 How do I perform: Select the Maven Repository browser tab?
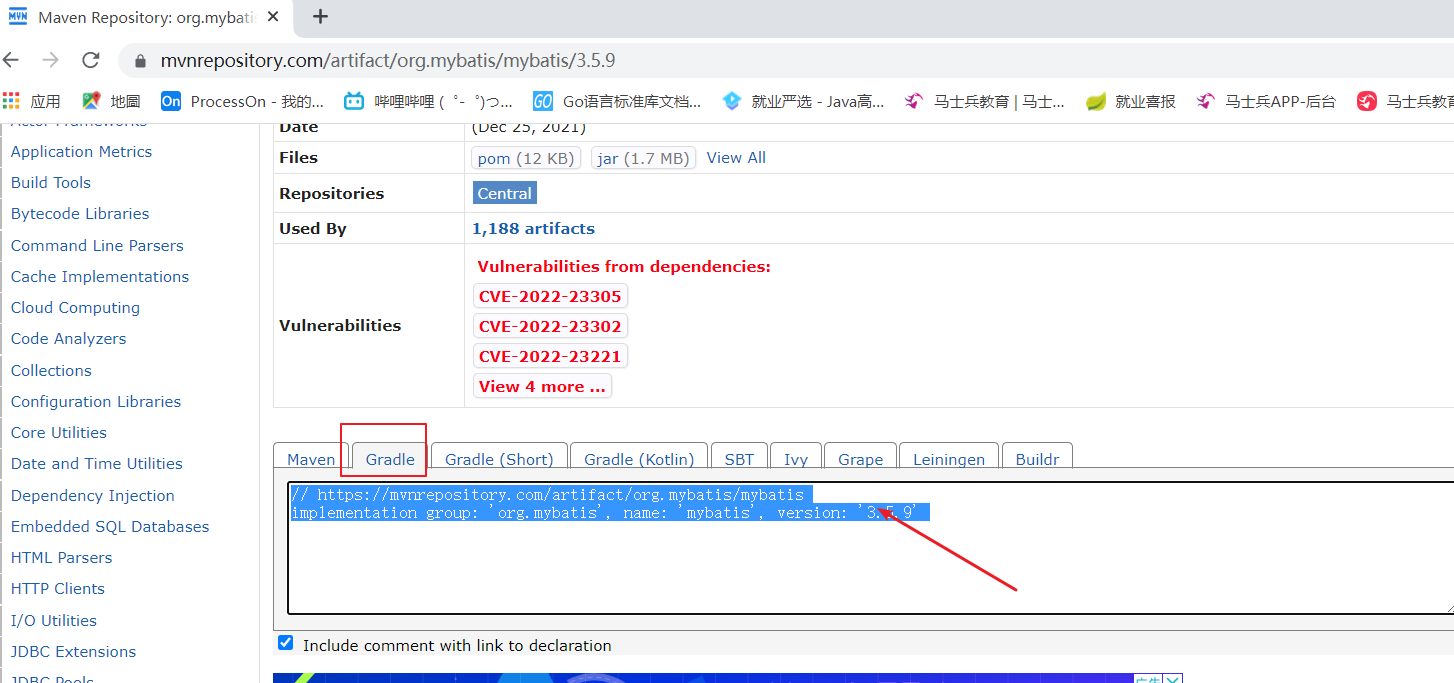(148, 17)
